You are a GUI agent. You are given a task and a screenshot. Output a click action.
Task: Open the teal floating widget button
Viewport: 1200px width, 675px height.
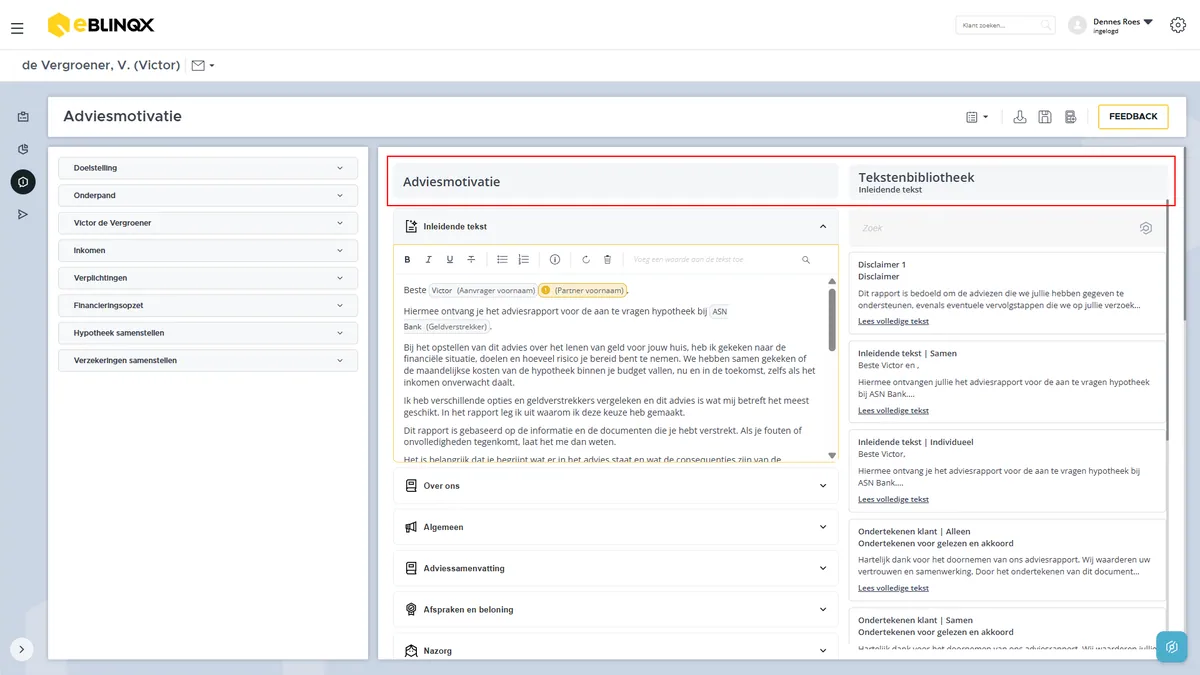1172,647
